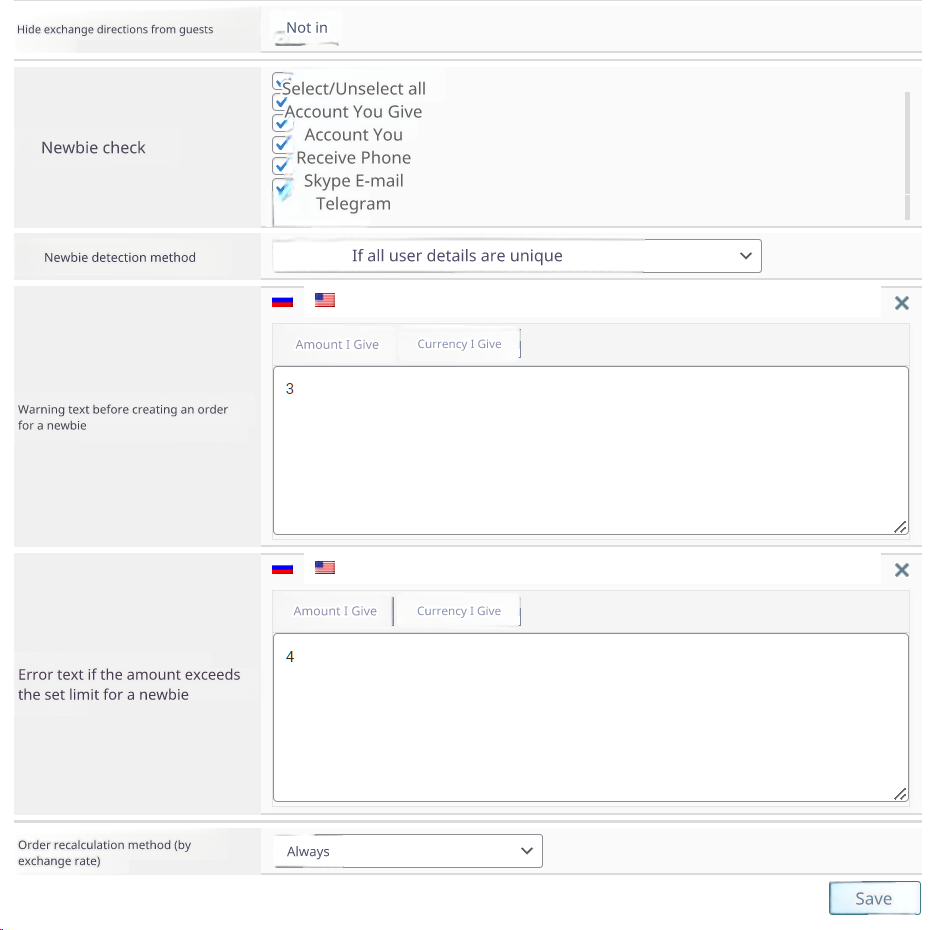Select Russian flag for error text editor
The width and height of the screenshot is (931, 930).
coord(282,568)
